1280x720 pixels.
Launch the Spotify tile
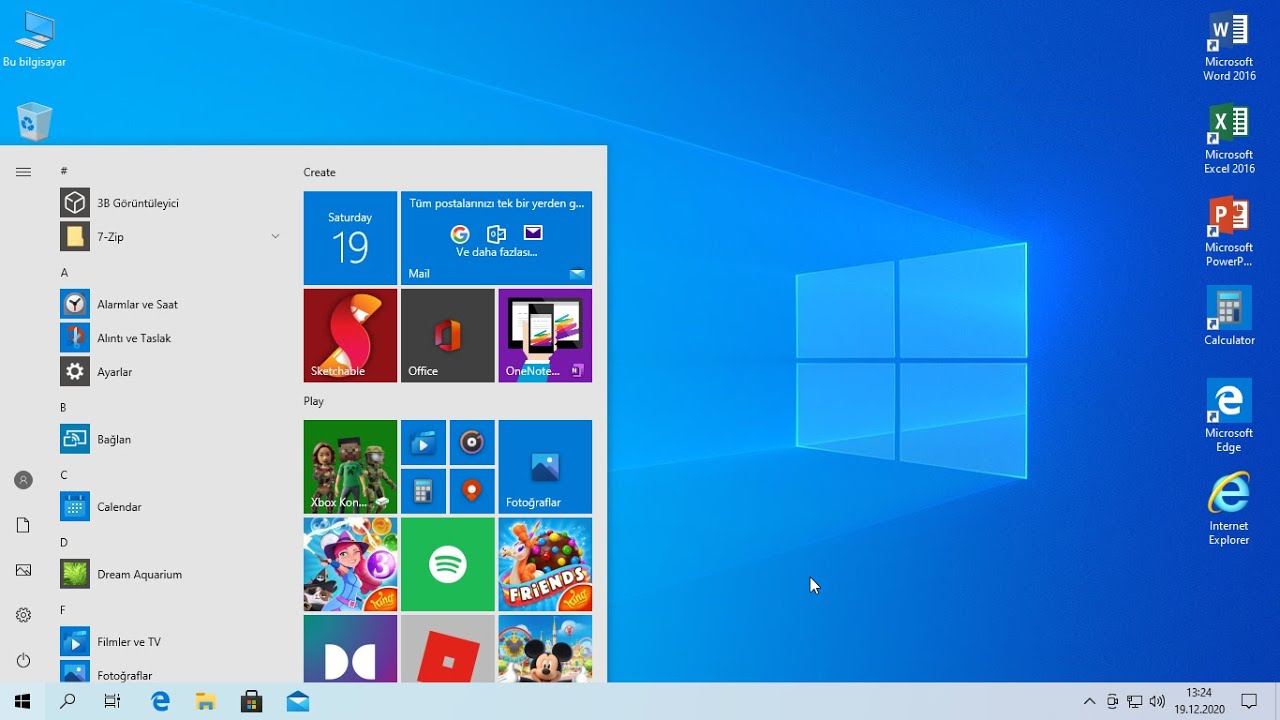448,564
